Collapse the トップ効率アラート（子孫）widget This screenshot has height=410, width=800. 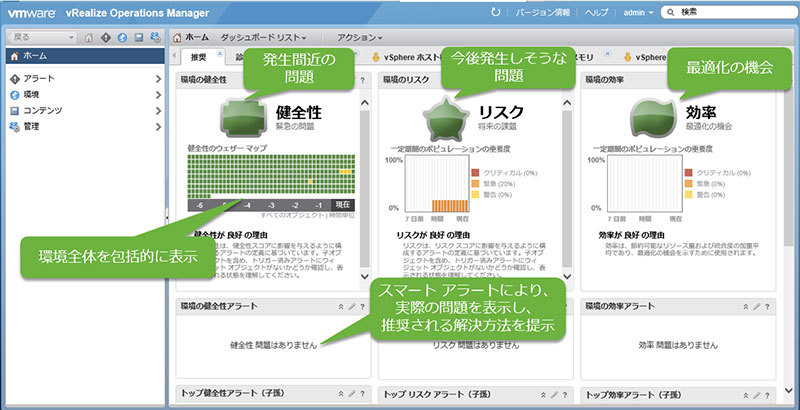(x=745, y=395)
